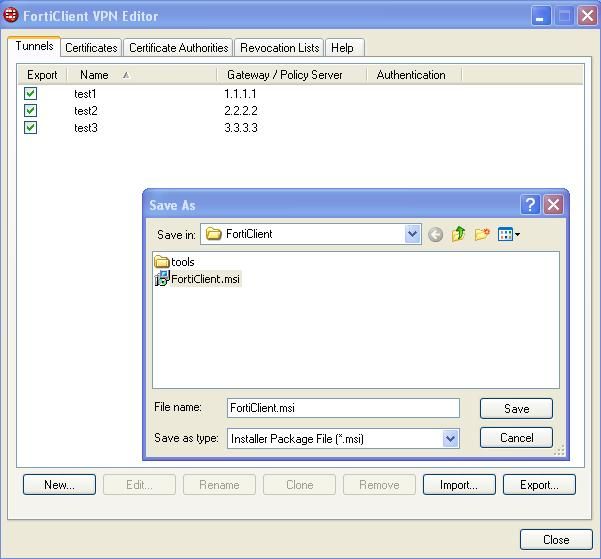Select the test3 tunnel name
Screen dimensions: 601x559
click(x=86, y=128)
